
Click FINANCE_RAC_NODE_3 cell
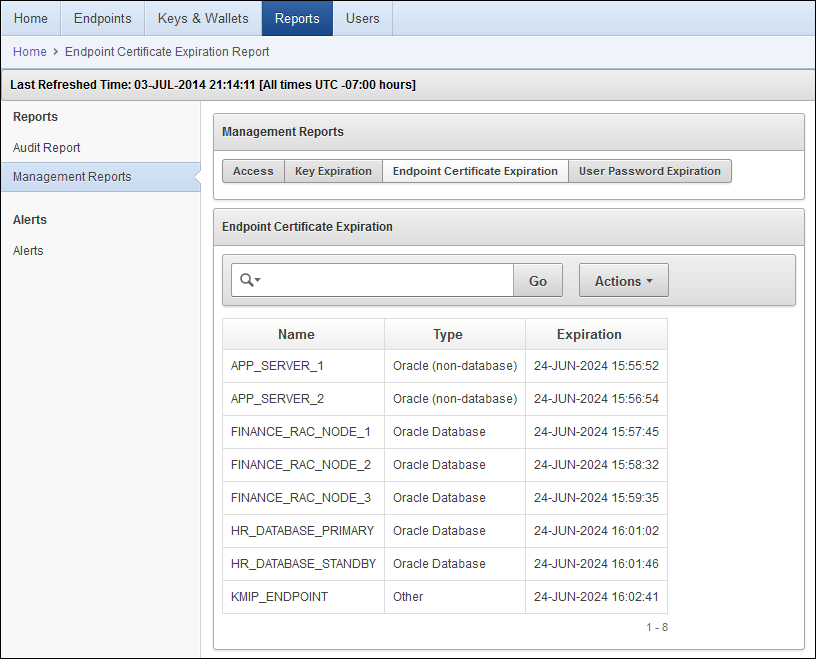pos(303,498)
